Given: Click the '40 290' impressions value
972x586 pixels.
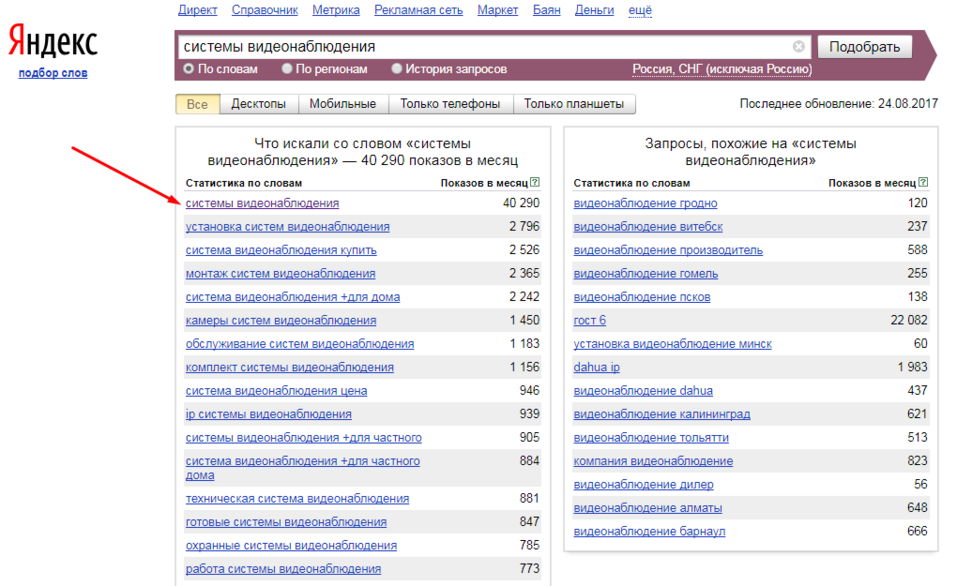Looking at the screenshot, I should 521,203.
